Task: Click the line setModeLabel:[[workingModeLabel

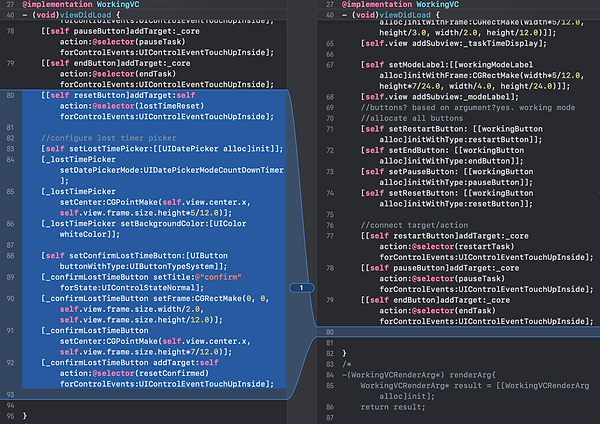Action: (x=447, y=65)
